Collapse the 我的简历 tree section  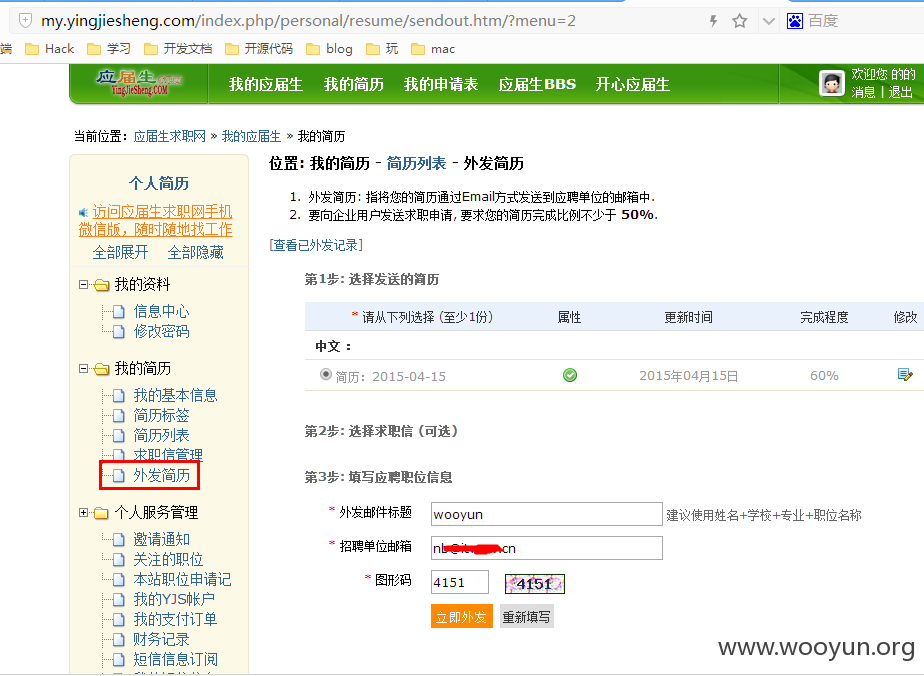pos(84,368)
